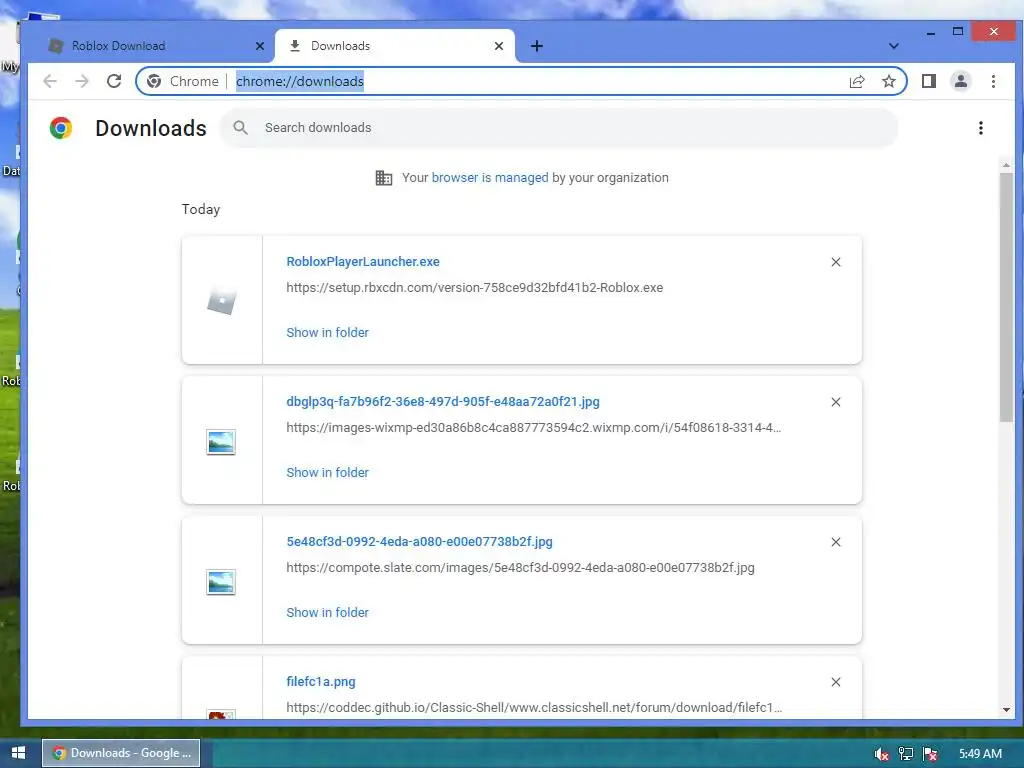Click the setup.rbxcdn.com source URL
This screenshot has width=1024, height=768.
tap(475, 287)
